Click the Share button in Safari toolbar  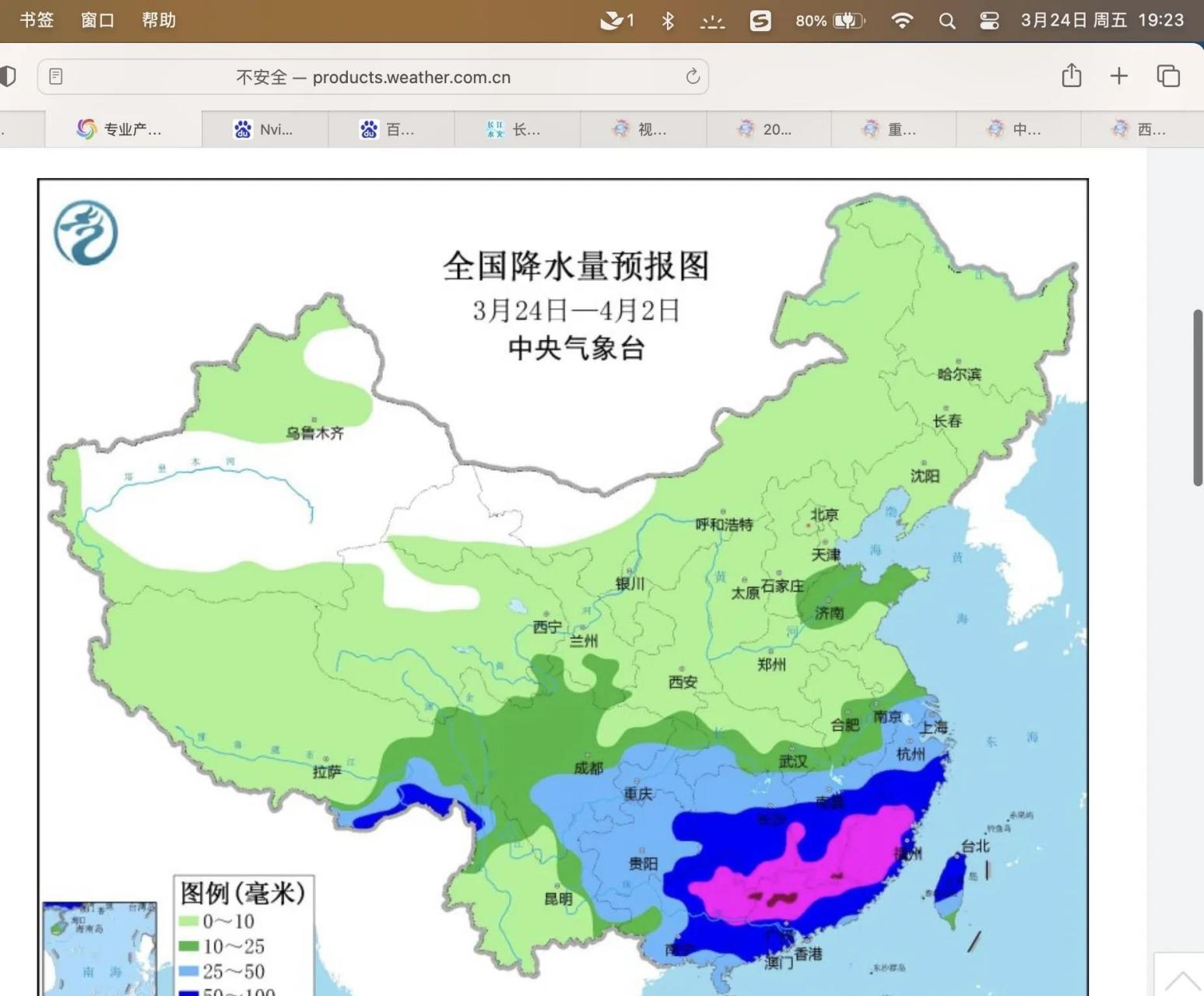coord(1072,75)
